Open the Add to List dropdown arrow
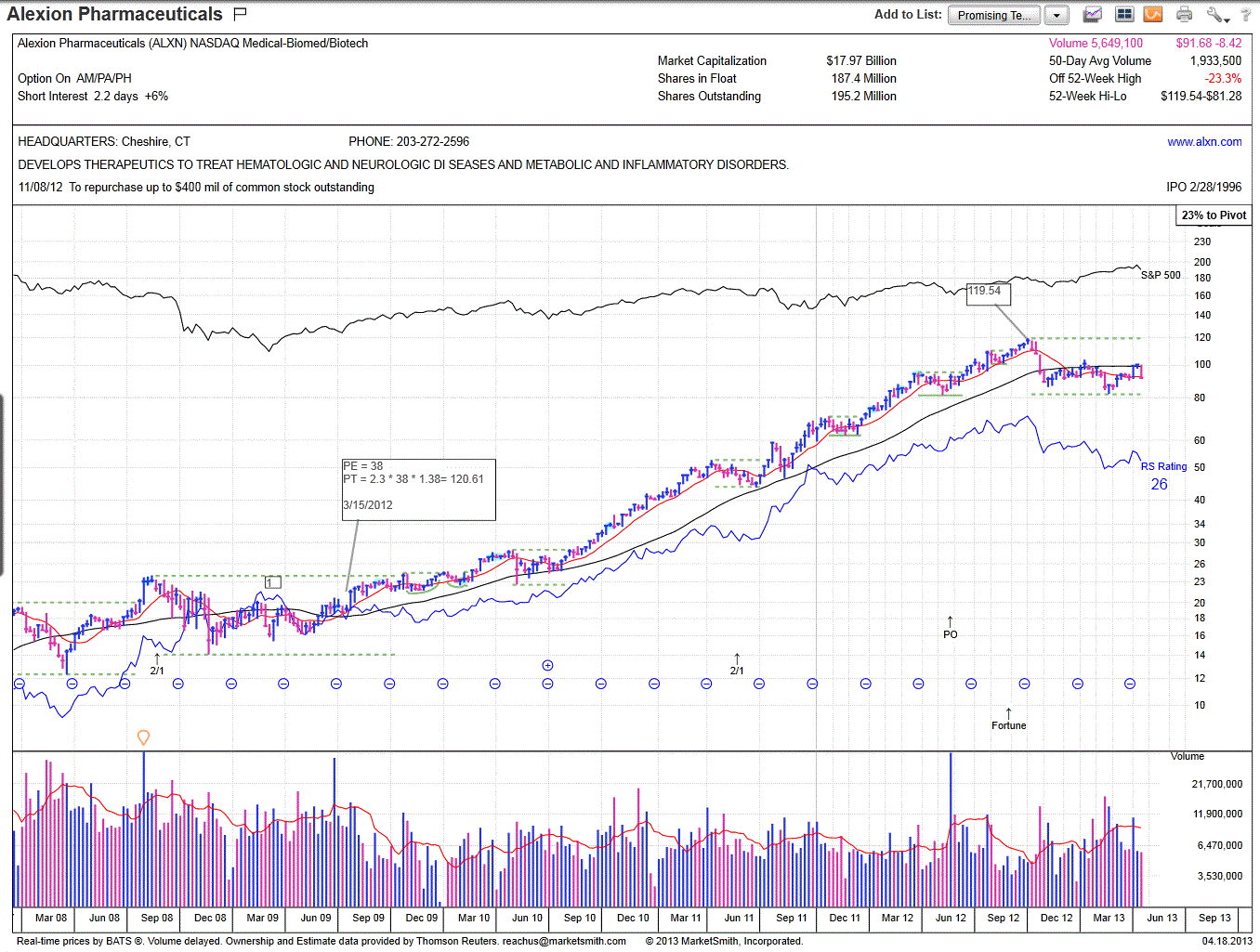 [x=1057, y=15]
